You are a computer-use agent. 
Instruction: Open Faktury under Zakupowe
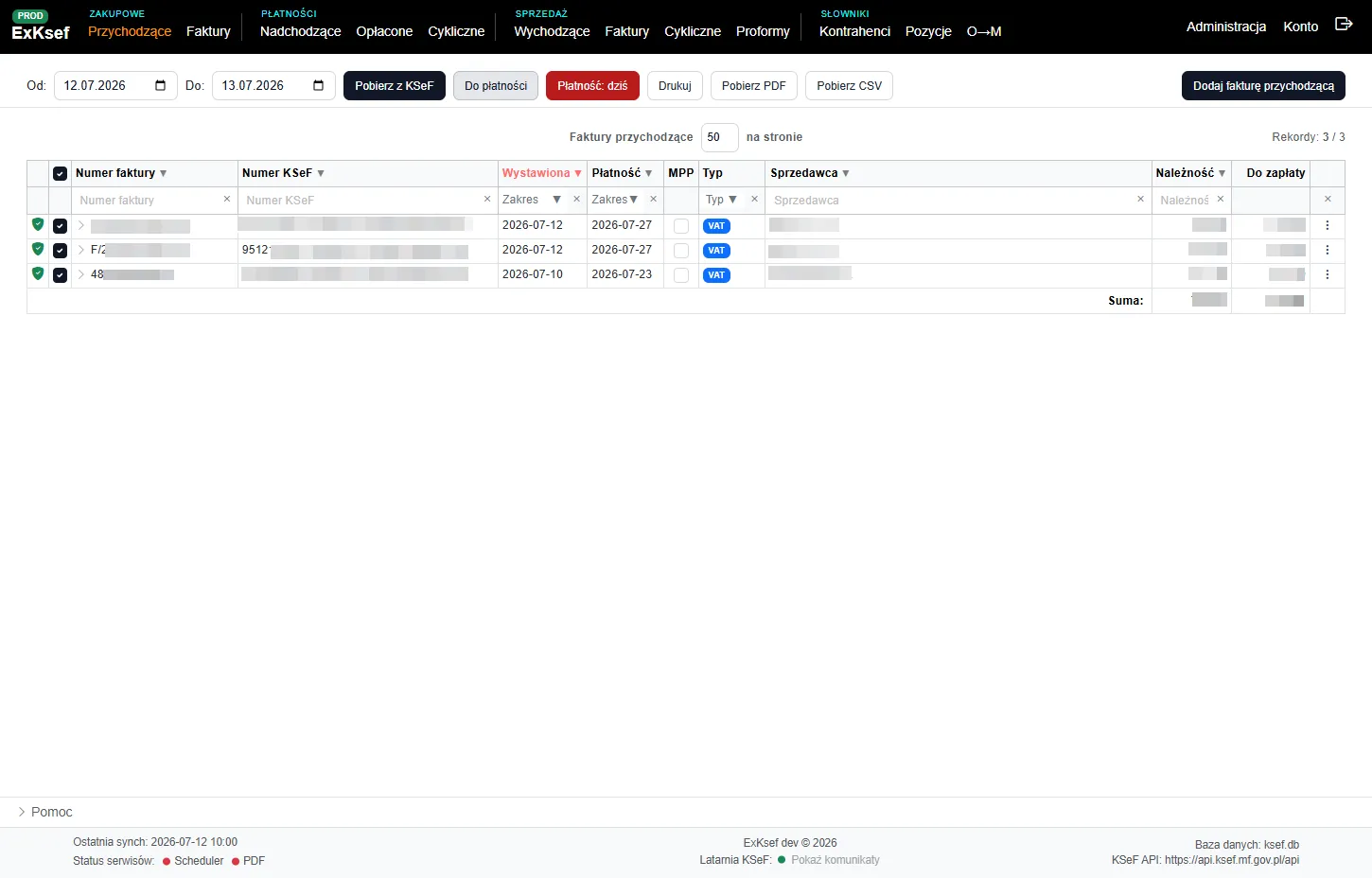point(208,31)
